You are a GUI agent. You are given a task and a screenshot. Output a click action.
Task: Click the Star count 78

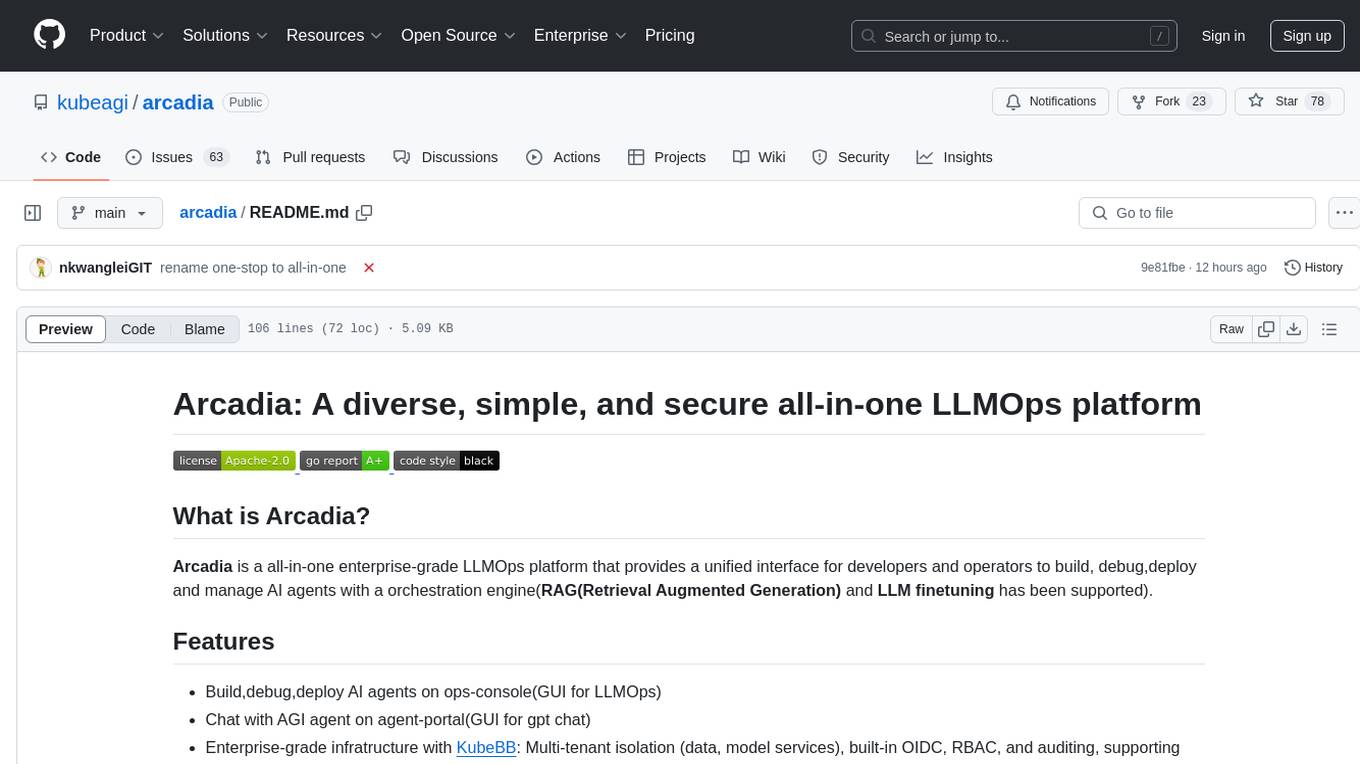1317,102
